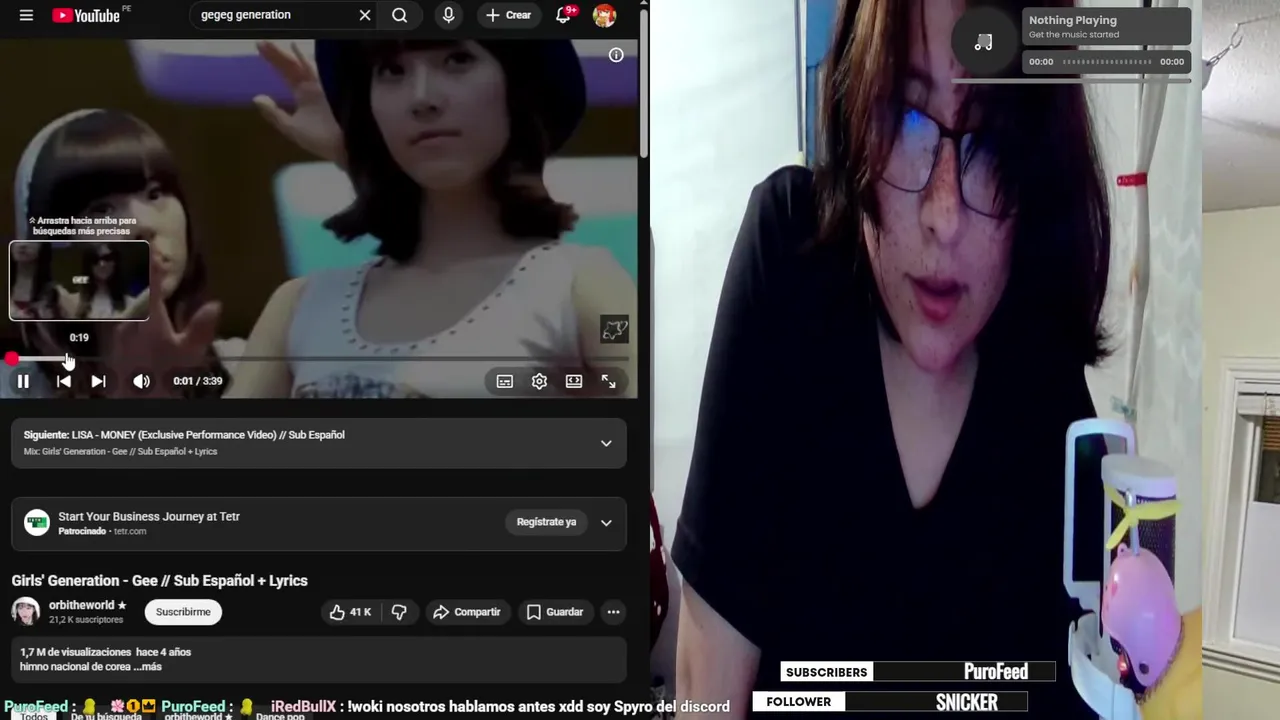1280x720 pixels.
Task: Click the video title Girls' Generation - Gee
Action: pos(159,581)
